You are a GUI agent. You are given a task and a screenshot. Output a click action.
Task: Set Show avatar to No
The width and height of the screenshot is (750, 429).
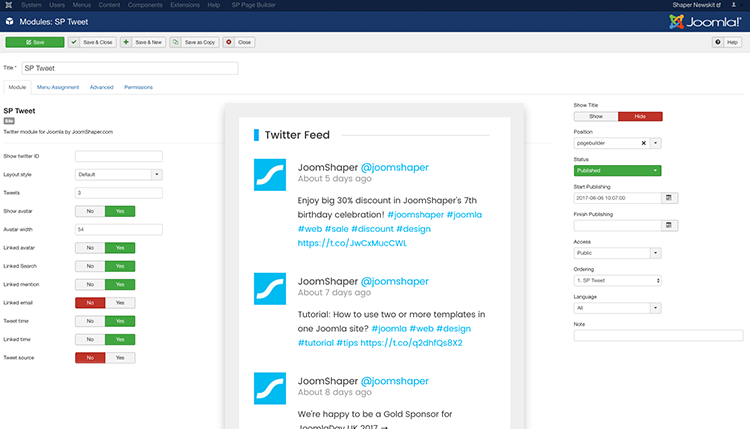tap(90, 211)
